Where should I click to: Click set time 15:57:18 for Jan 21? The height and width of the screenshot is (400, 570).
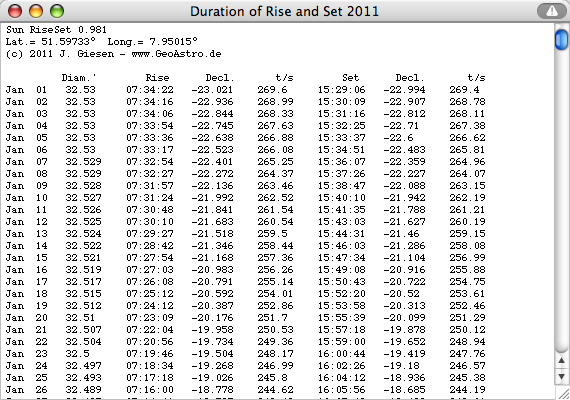[342, 330]
